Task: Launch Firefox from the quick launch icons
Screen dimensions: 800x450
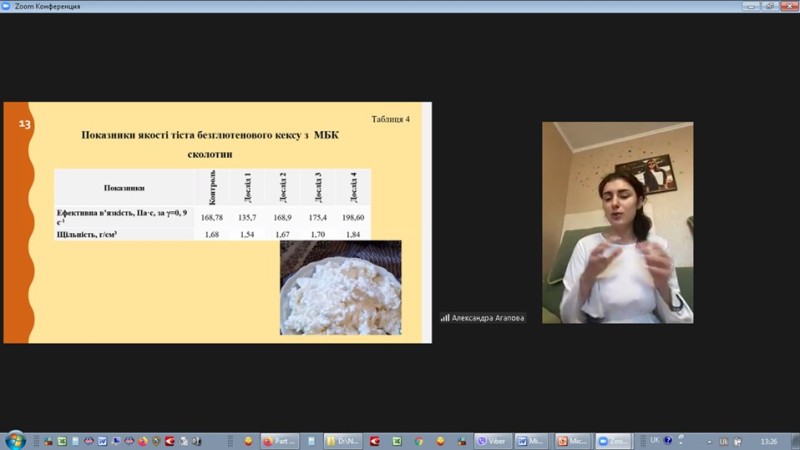Action: [x=143, y=441]
